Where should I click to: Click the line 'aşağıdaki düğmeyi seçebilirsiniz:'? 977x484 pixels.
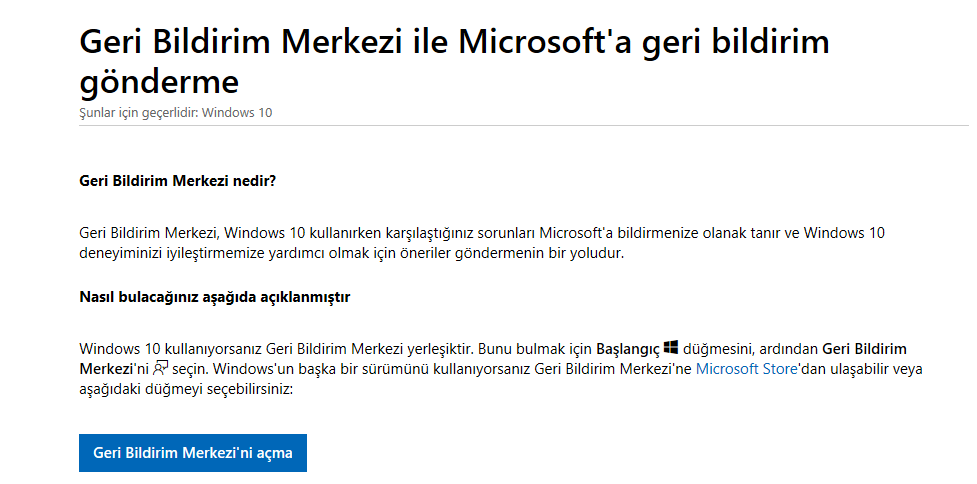coord(186,390)
